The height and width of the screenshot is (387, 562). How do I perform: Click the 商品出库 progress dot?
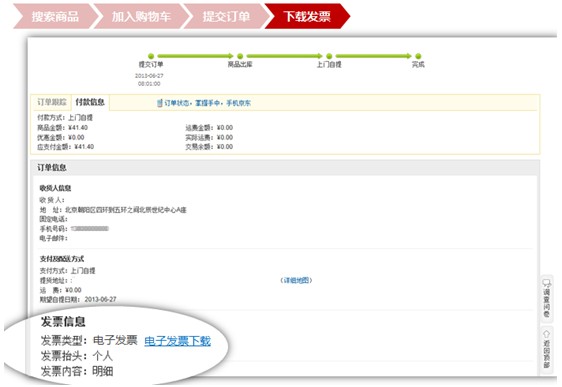[240, 56]
